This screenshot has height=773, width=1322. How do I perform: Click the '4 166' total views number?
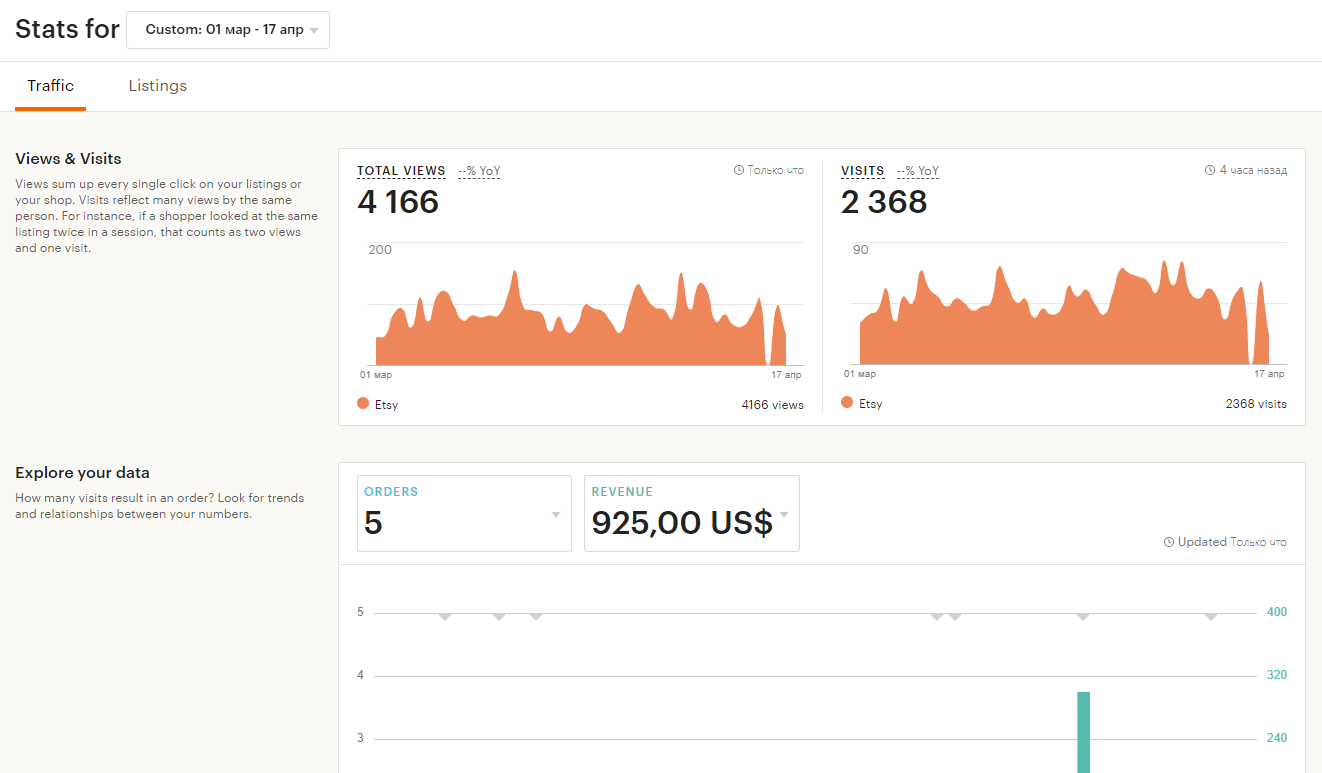(x=398, y=202)
